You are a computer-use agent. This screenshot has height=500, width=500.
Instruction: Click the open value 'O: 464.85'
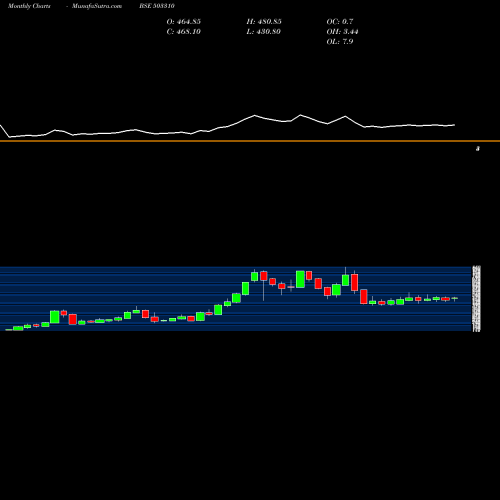pyautogui.click(x=184, y=22)
